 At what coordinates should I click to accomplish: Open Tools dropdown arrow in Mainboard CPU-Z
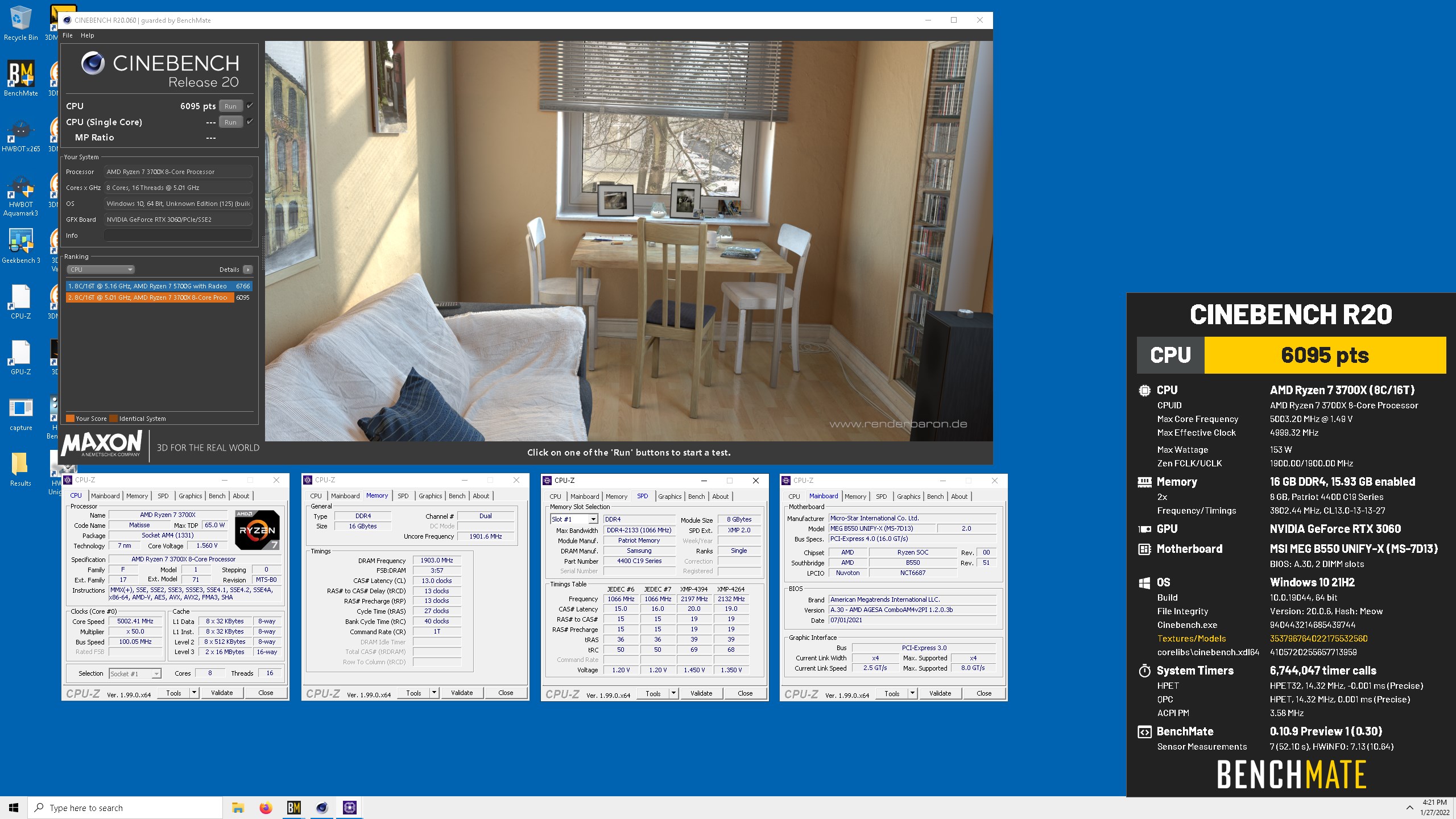click(x=912, y=693)
